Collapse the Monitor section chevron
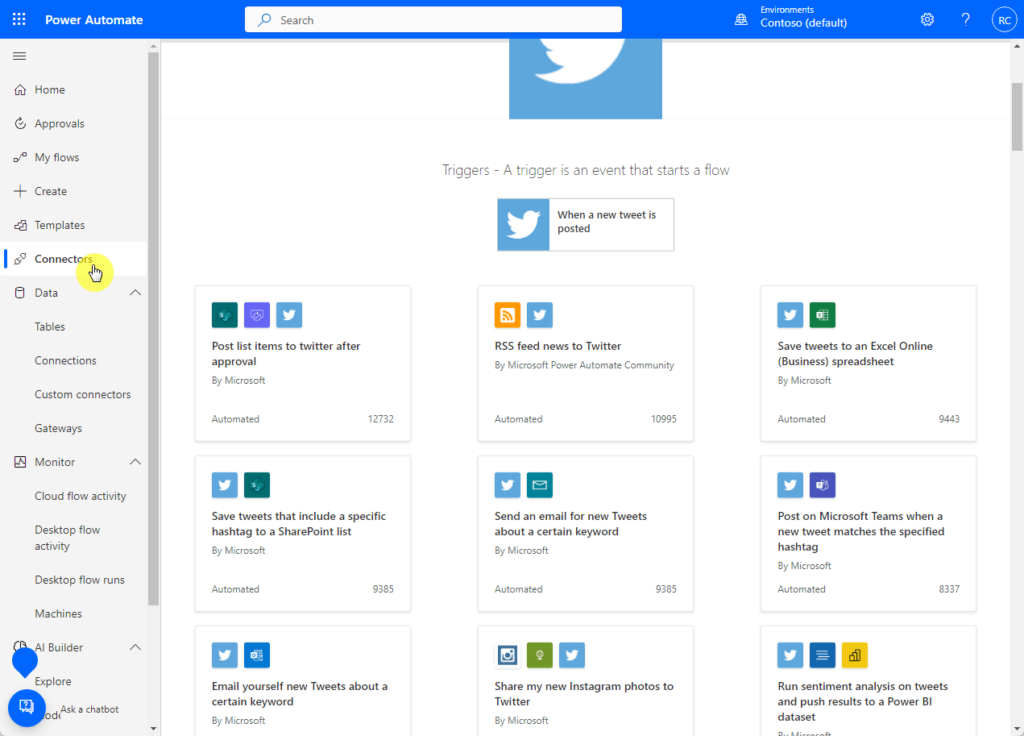The image size is (1024, 736). click(135, 462)
